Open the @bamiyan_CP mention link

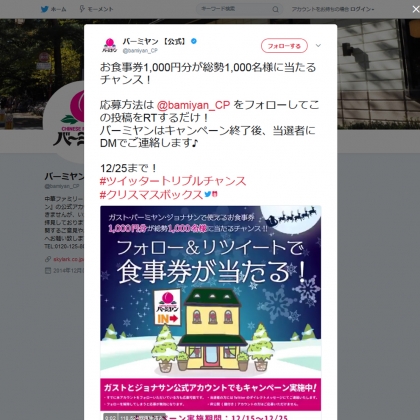(x=193, y=105)
